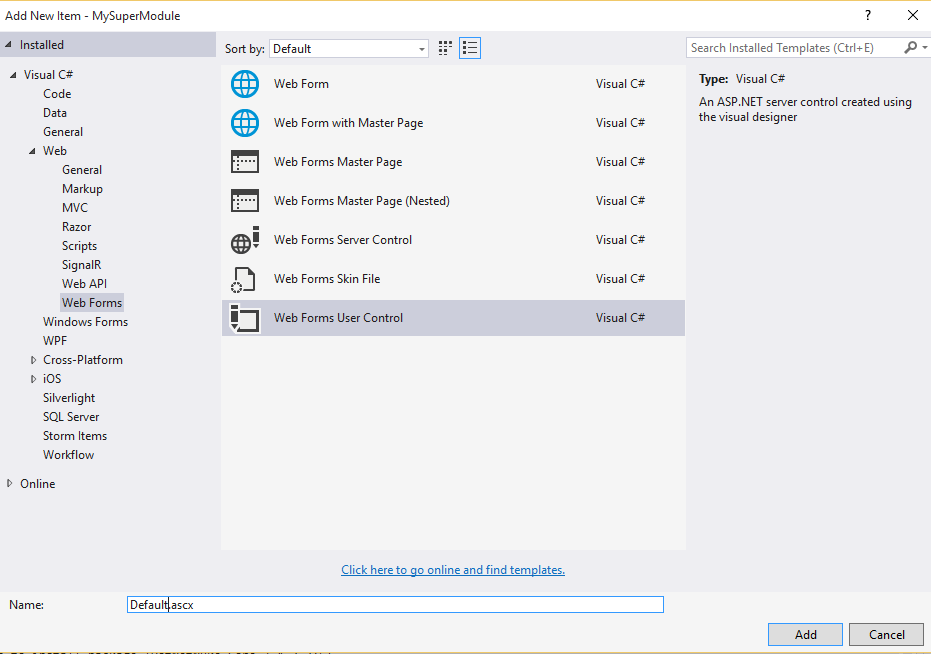Click the Web Form globe icon
The image size is (931, 654).
point(245,84)
